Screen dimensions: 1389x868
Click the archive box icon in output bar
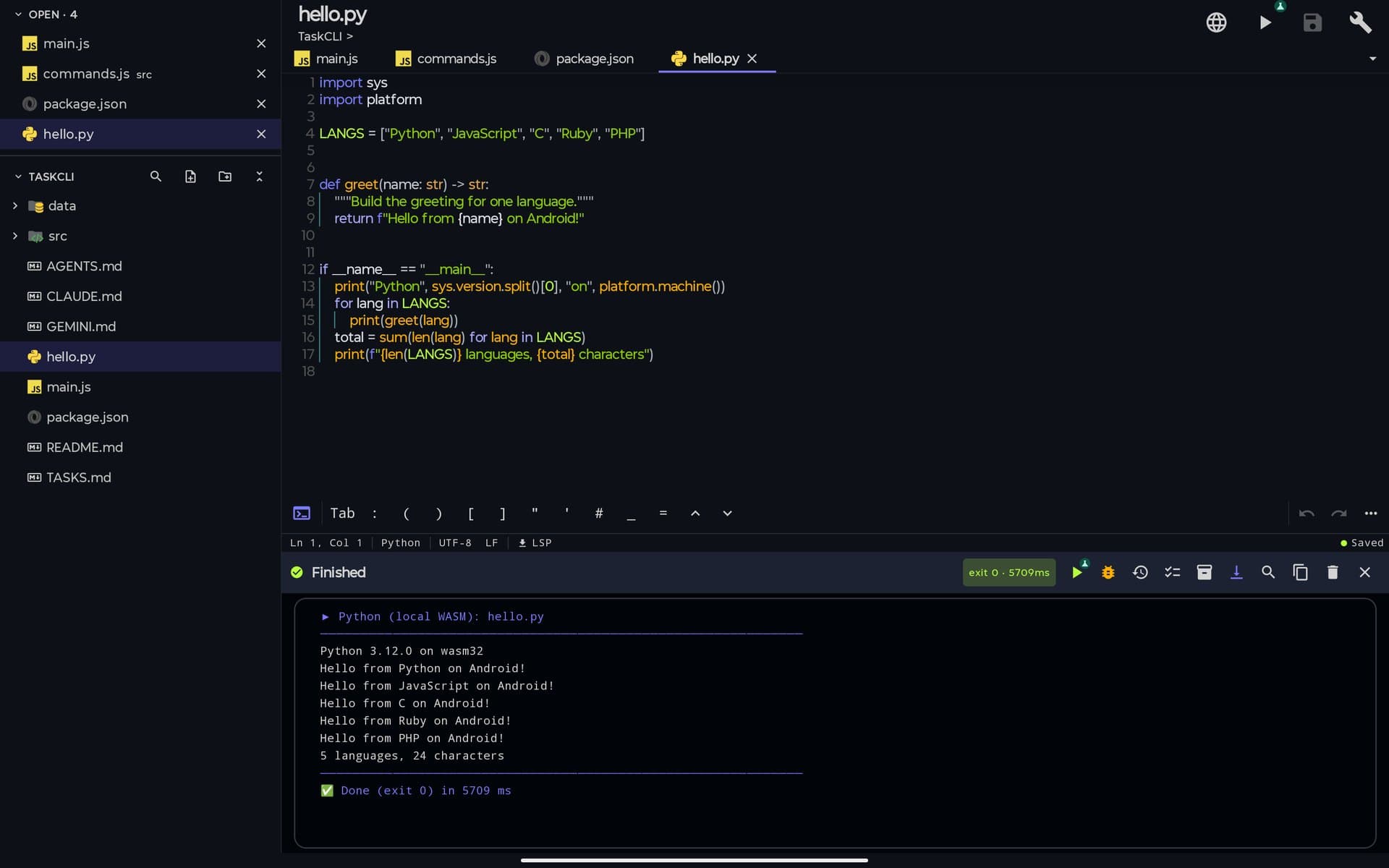coord(1205,572)
